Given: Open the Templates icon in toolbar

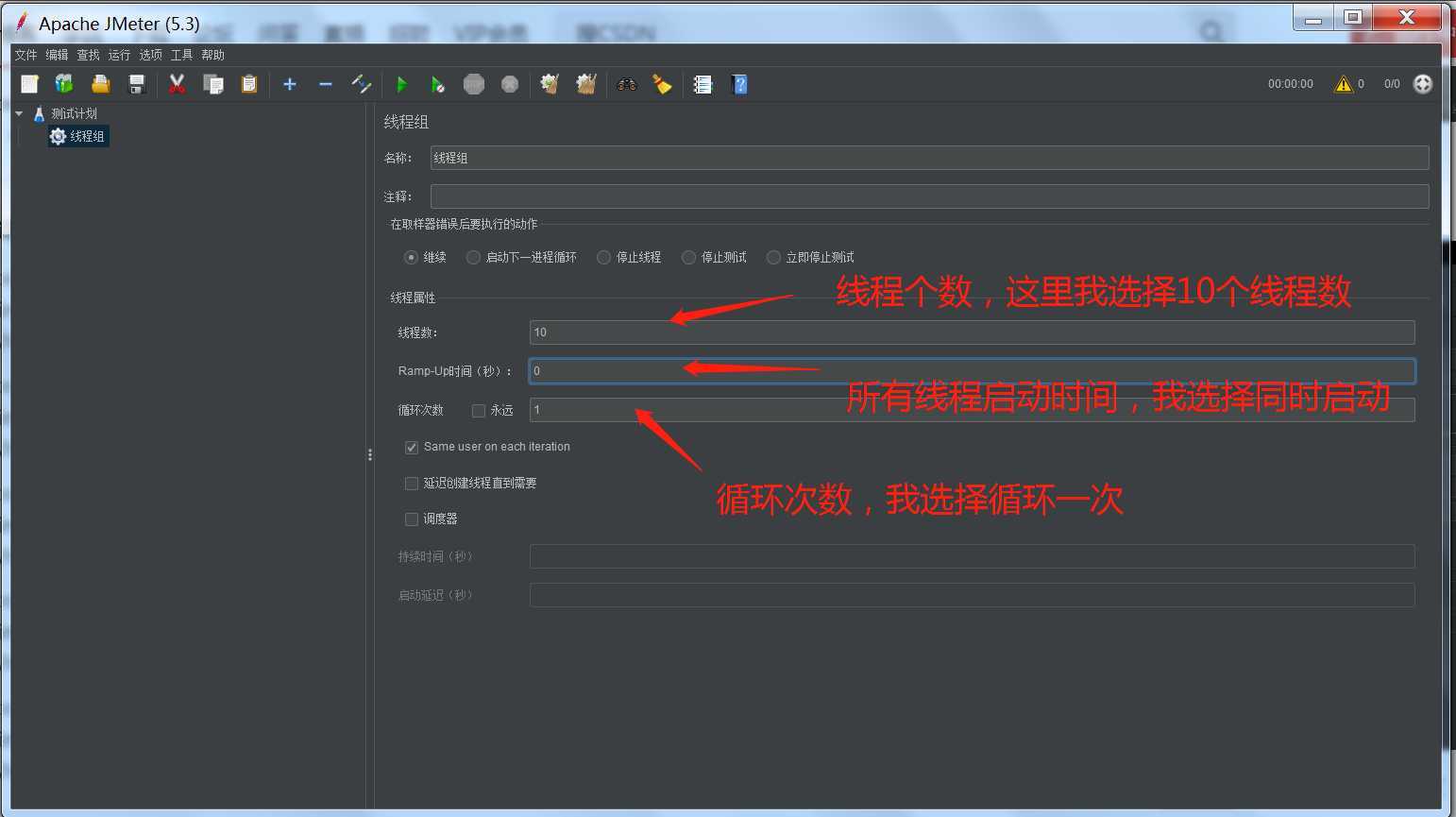Looking at the screenshot, I should click(x=64, y=84).
